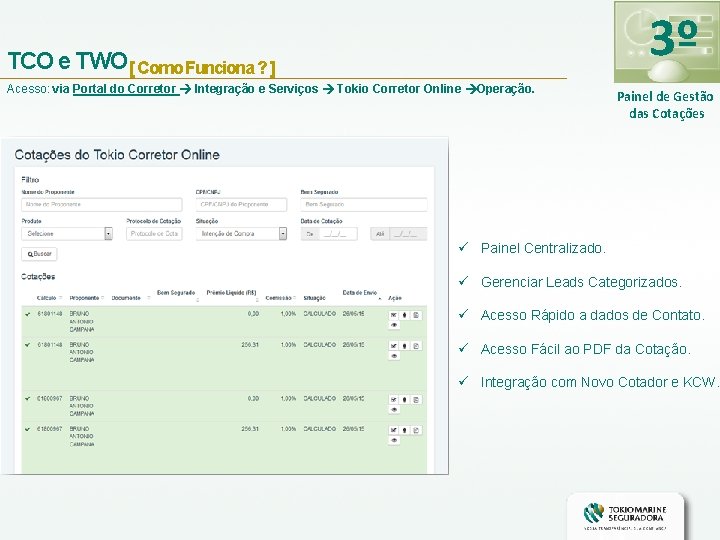Click eye icon for 61800987 premium 0,30

pos(394,410)
